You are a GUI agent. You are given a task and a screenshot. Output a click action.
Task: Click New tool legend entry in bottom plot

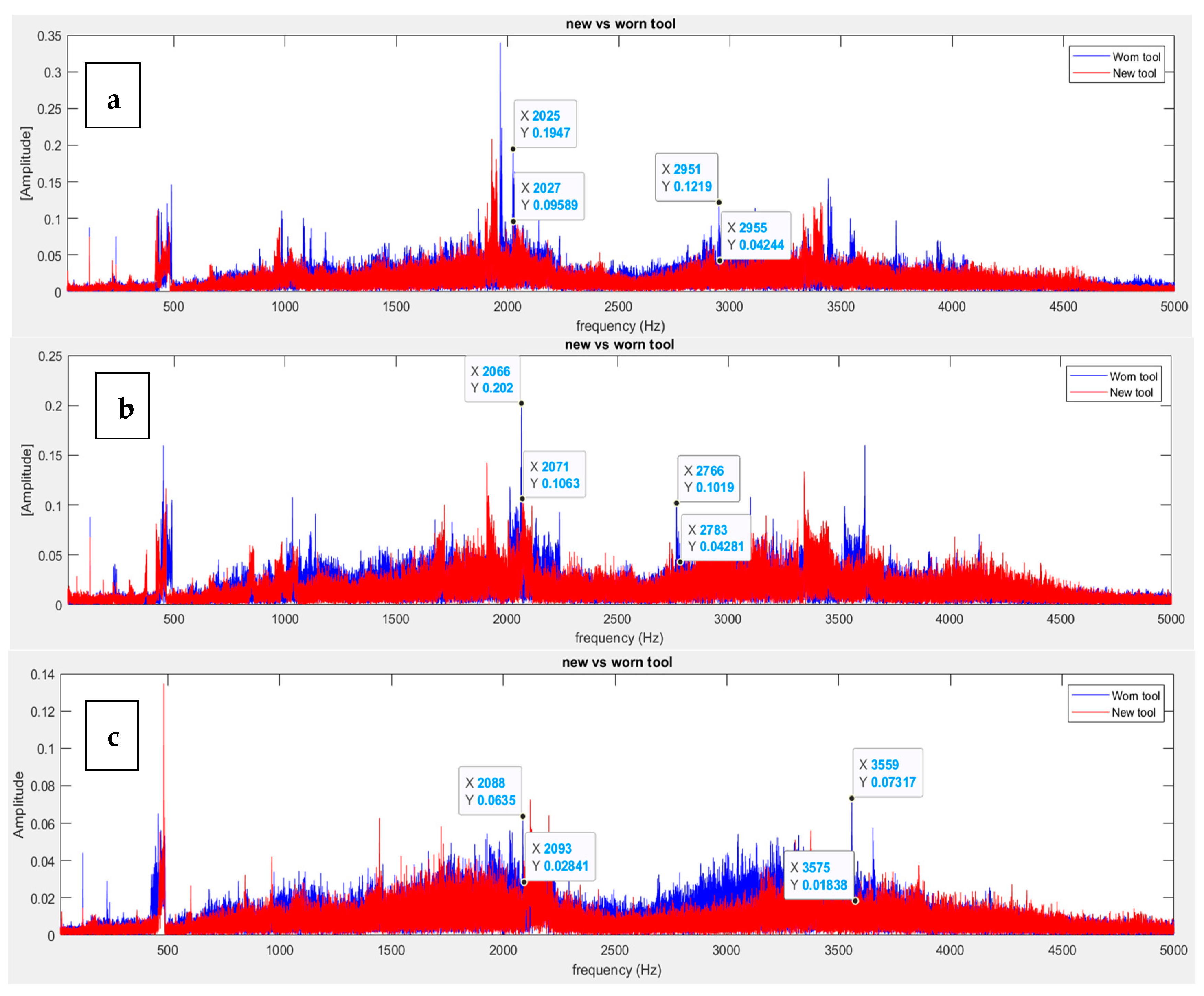[1133, 712]
